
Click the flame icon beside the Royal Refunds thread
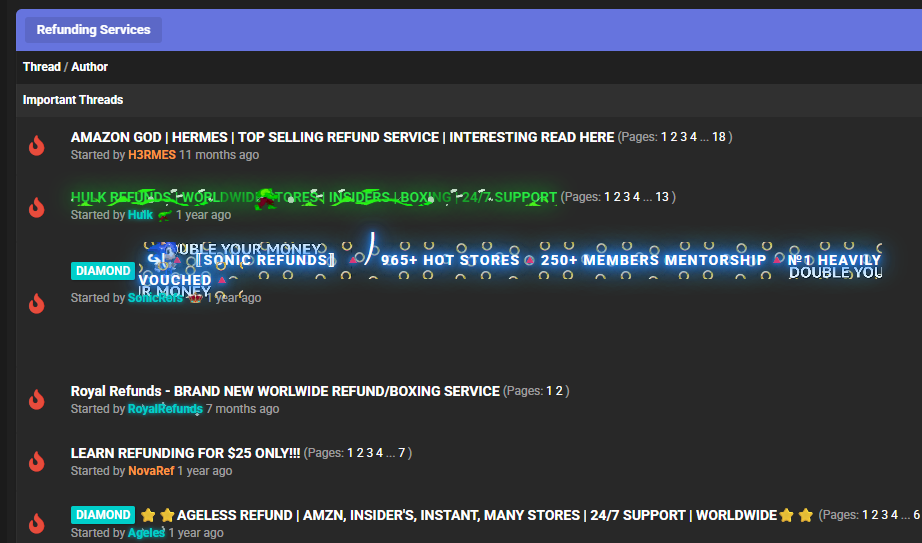[x=36, y=399]
